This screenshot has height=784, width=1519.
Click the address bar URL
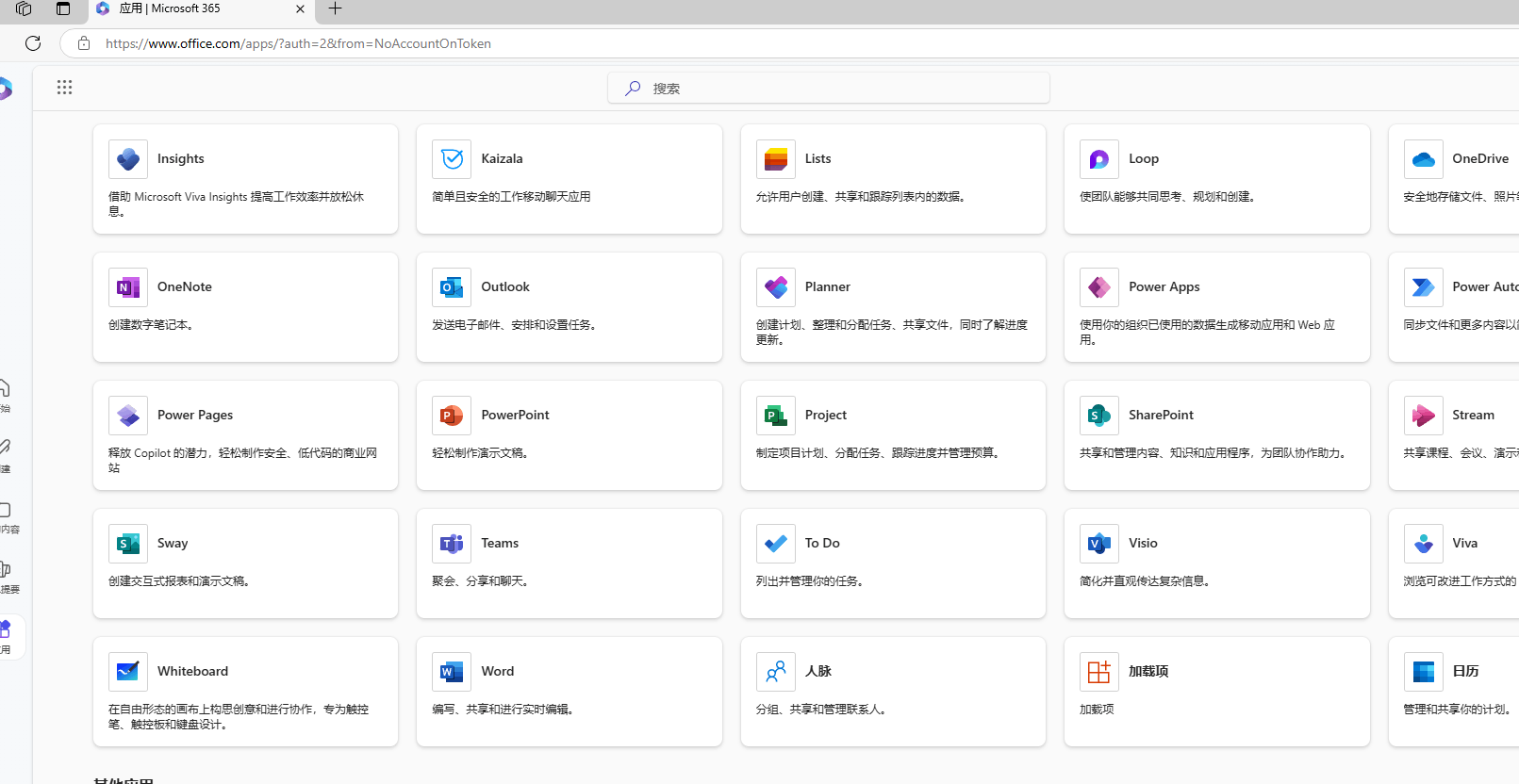(x=298, y=43)
